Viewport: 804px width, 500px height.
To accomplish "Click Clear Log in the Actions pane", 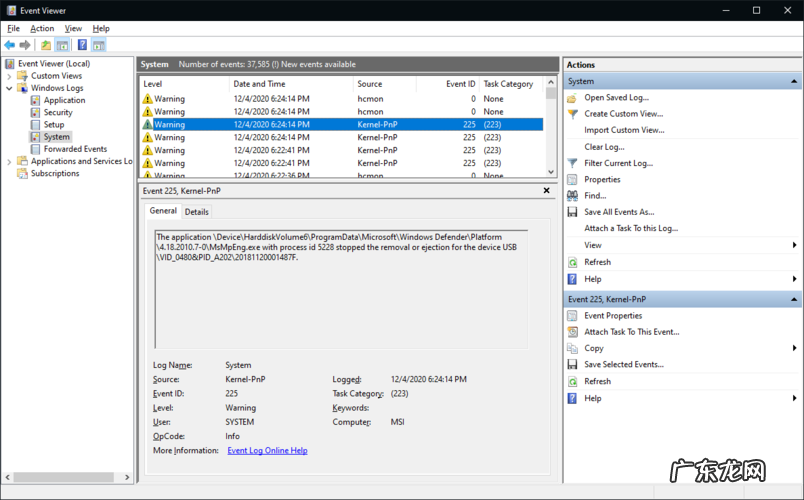I will coord(604,147).
